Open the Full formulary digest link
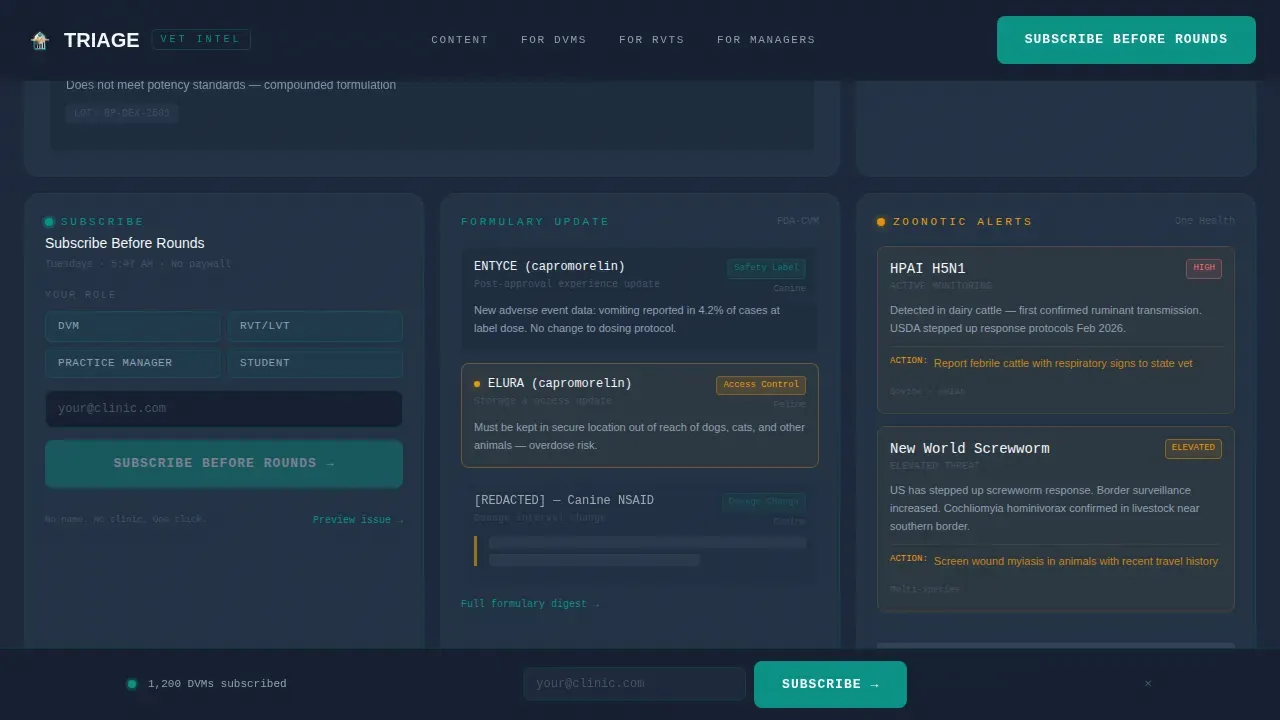Screen dimensions: 1280x720 point(530,604)
